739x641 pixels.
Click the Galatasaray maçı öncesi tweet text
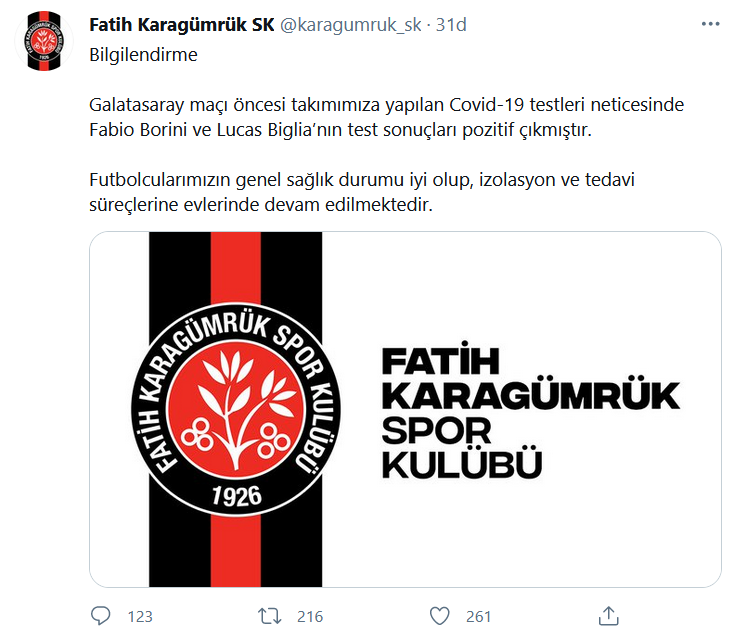coord(386,117)
